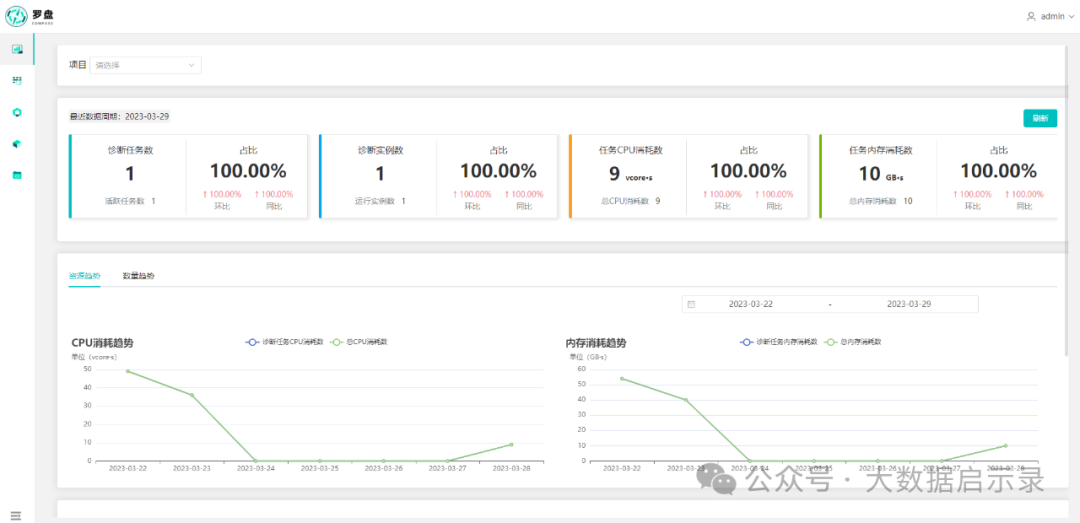Click the user avatar icon beside admin

coord(1031,17)
